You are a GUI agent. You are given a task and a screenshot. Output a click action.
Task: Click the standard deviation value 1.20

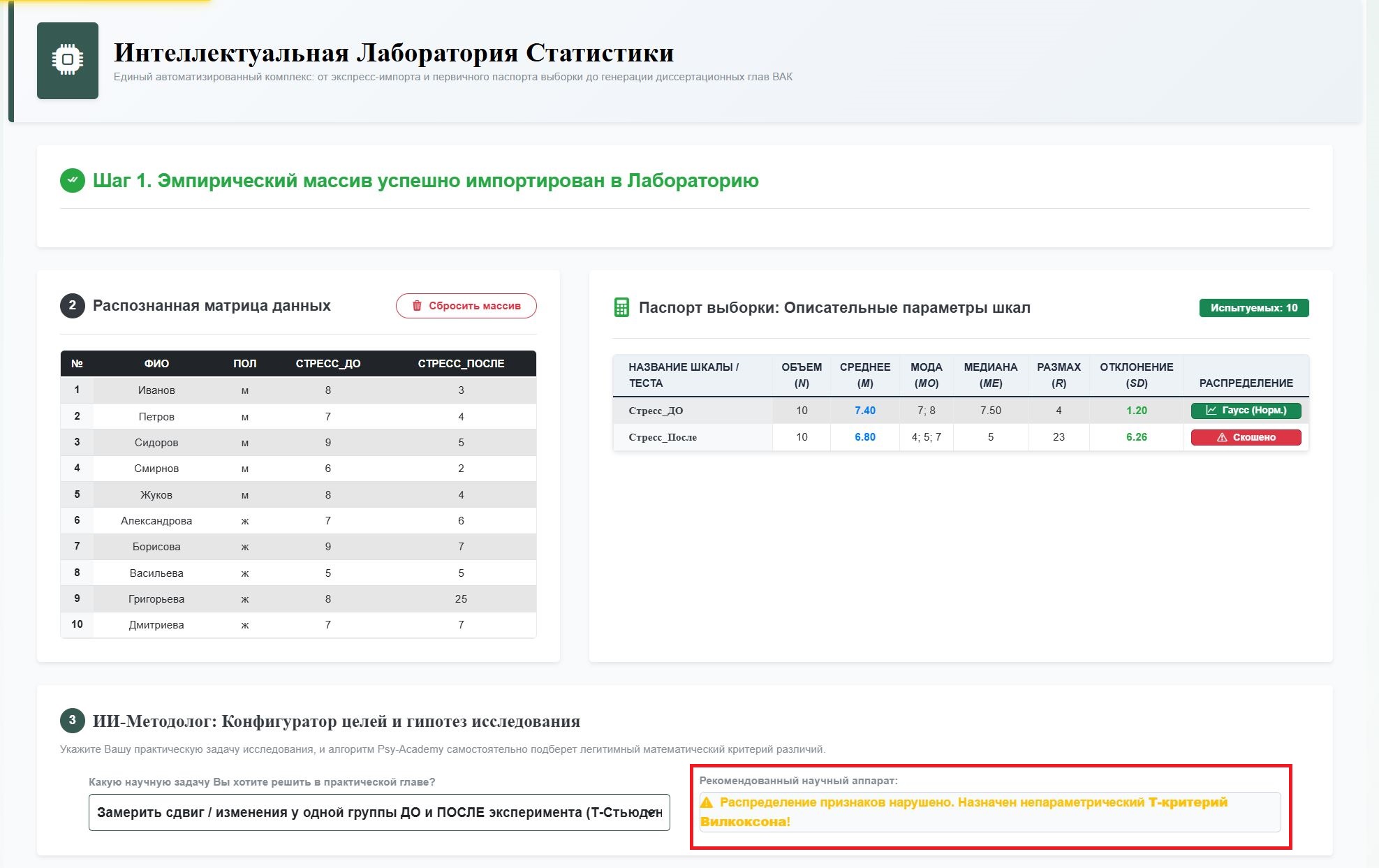click(1137, 411)
